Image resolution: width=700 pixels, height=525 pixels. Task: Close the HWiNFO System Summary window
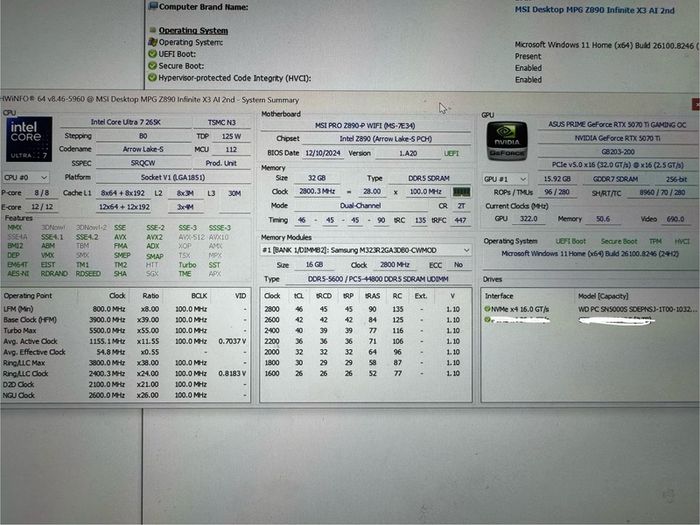[x=696, y=104]
